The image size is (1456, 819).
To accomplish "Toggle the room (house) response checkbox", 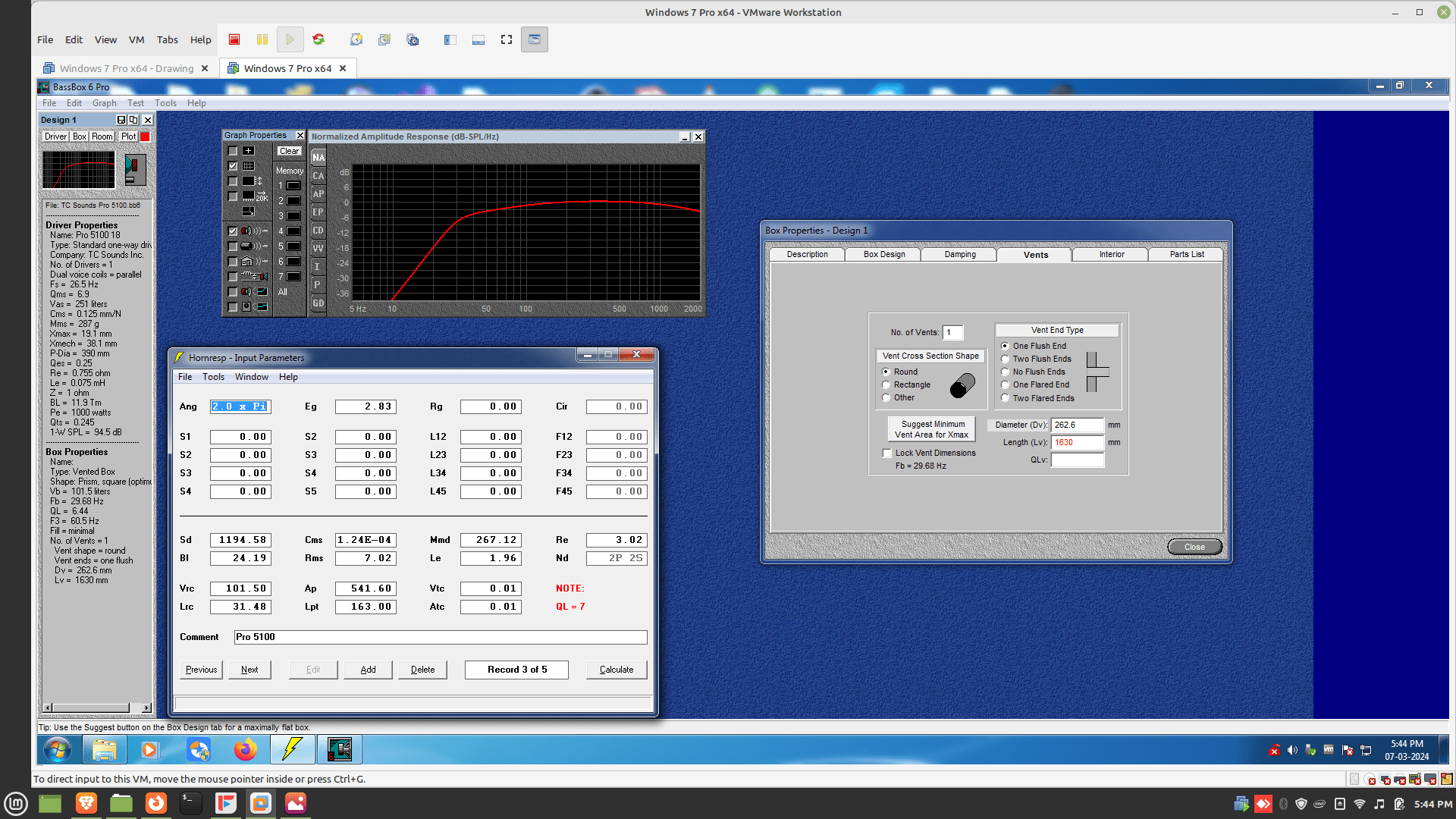I will click(x=233, y=262).
